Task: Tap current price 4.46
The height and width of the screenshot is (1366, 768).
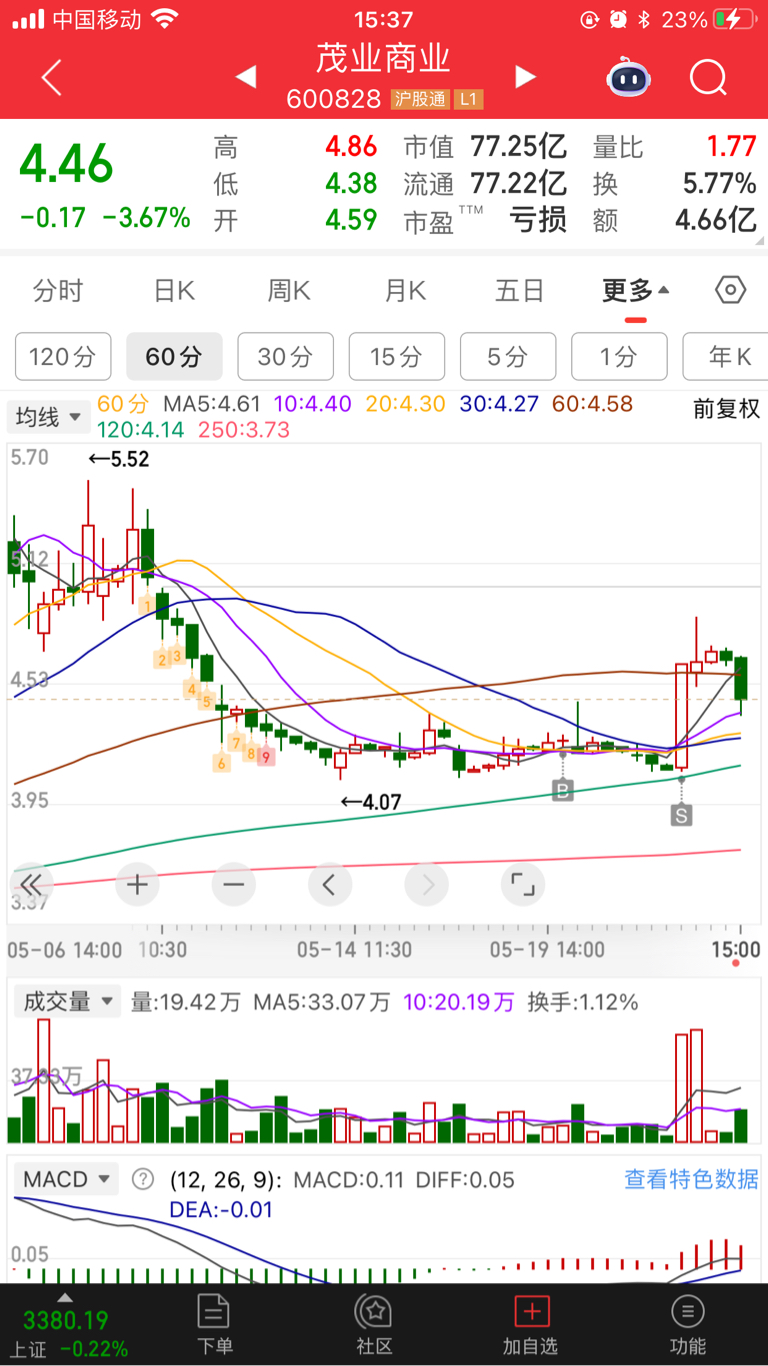Action: click(x=67, y=165)
